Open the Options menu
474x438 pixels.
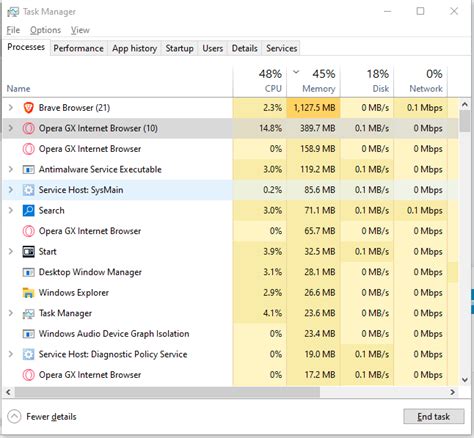click(45, 30)
